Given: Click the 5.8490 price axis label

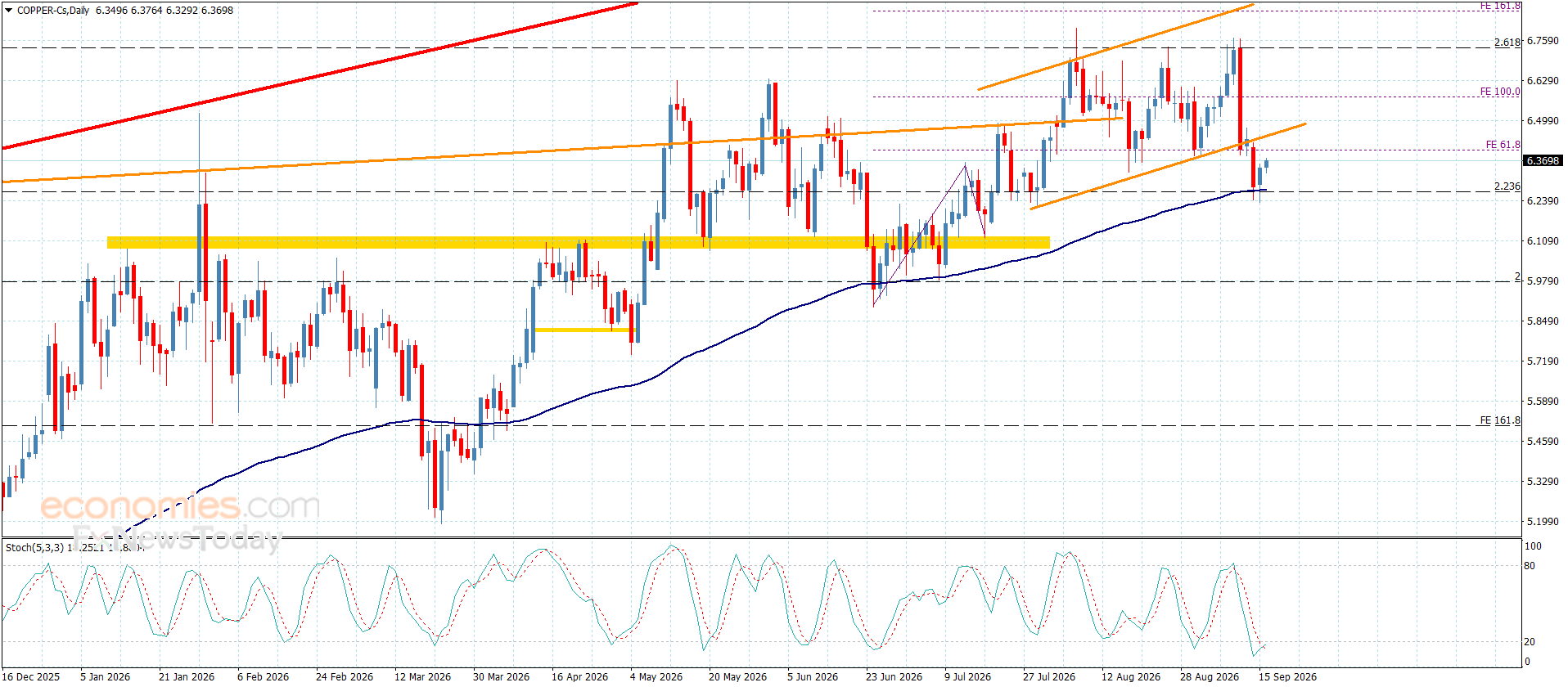Looking at the screenshot, I should pyautogui.click(x=1543, y=321).
